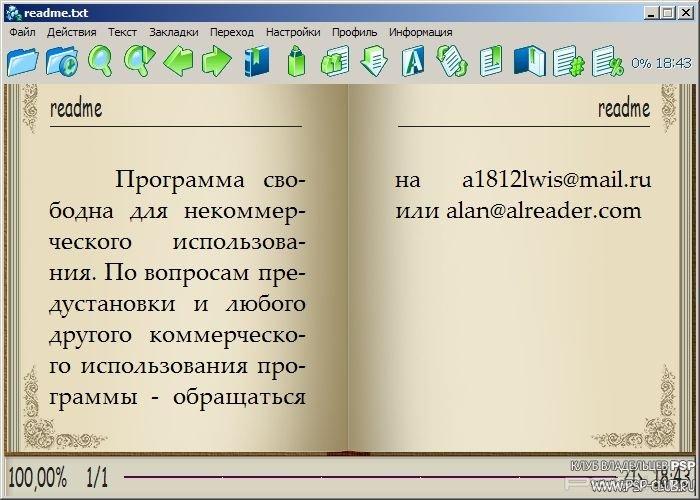The image size is (700, 500).
Task: Click the blue book icon in toolbar
Action: [x=256, y=62]
